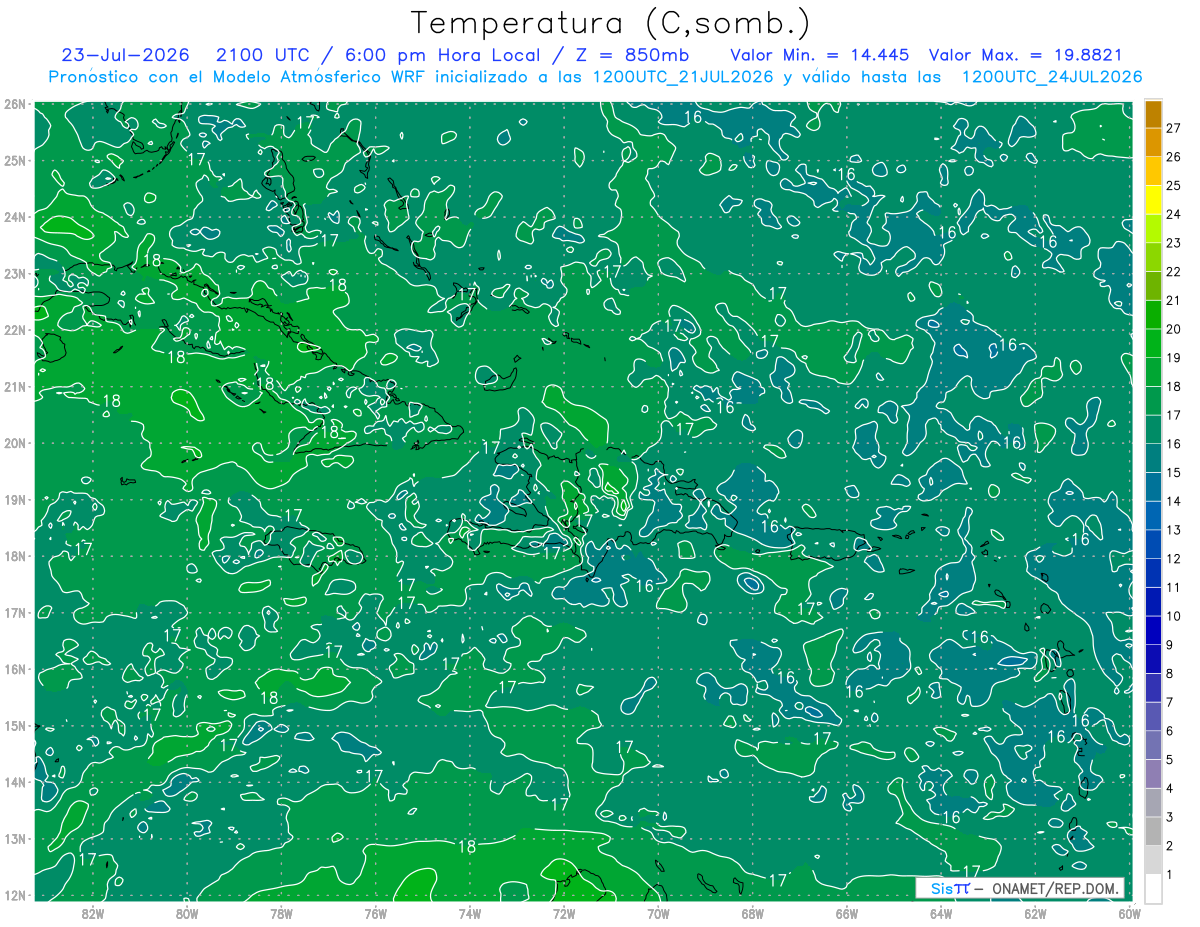
Task: Click the colour scale value 15
Action: pos(1174,473)
